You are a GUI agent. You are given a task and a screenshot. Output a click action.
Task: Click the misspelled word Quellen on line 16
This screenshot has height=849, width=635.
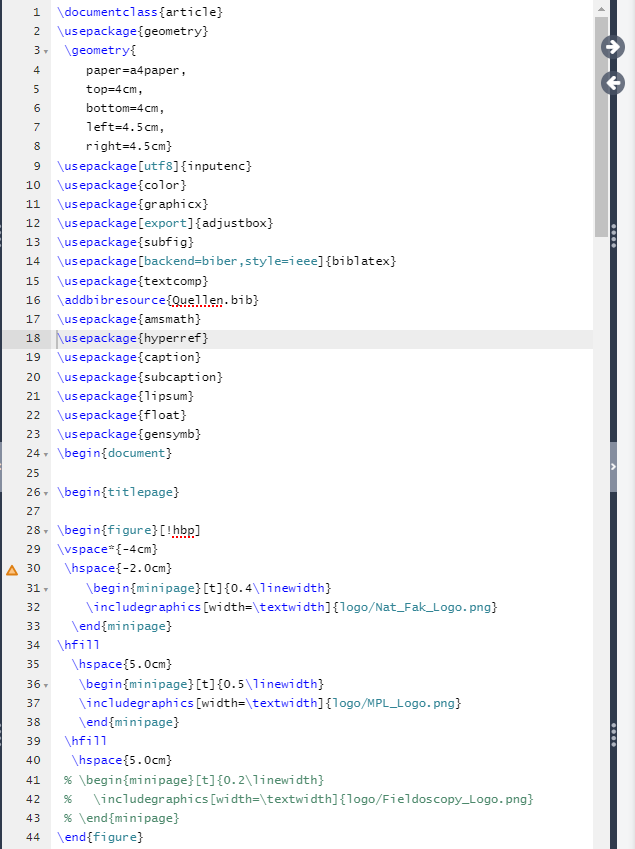coord(197,300)
